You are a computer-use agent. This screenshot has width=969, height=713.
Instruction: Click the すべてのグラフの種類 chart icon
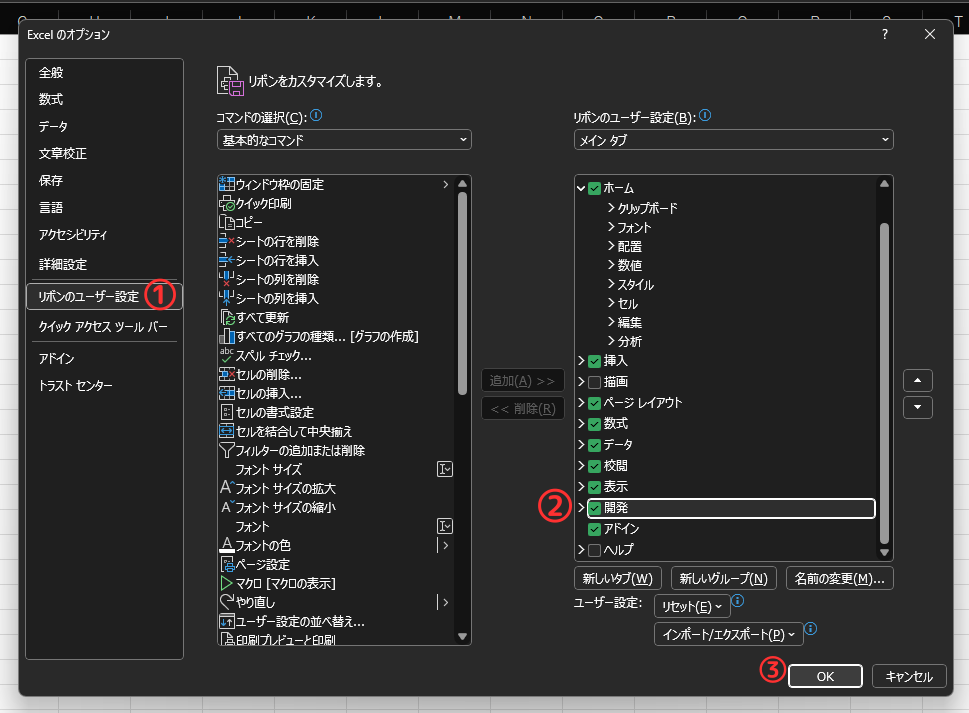227,337
